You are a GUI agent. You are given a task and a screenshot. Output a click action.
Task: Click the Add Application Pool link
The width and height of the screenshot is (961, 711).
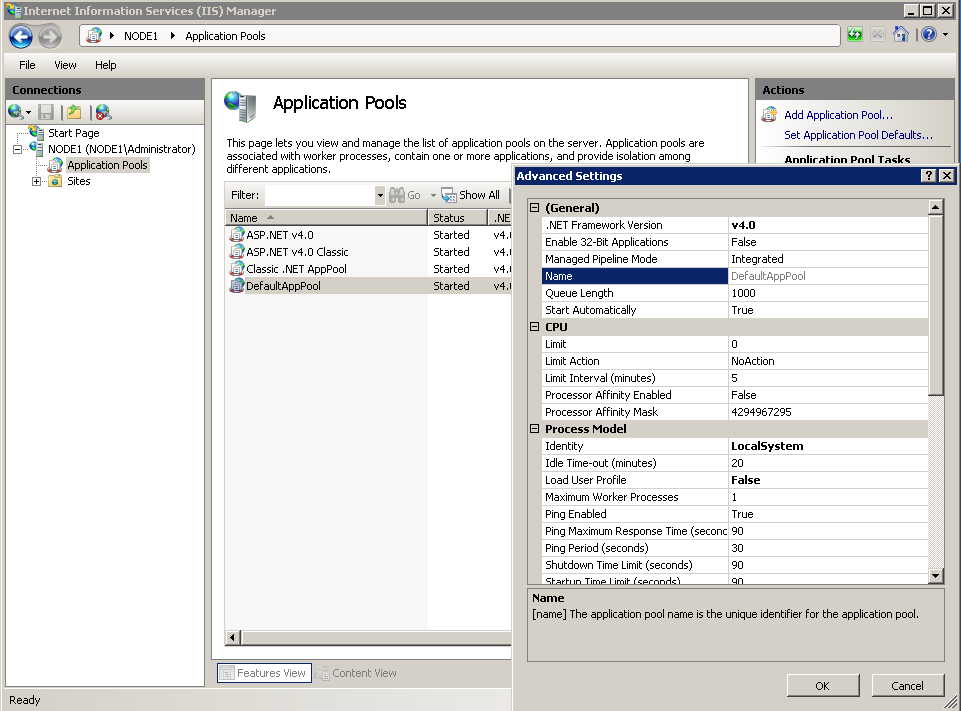tap(837, 115)
